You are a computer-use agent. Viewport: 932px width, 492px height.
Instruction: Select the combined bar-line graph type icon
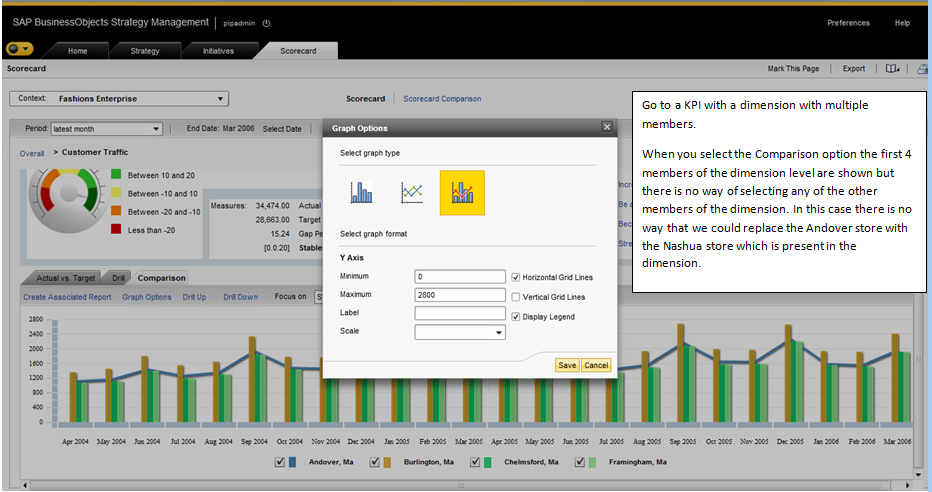click(x=462, y=193)
